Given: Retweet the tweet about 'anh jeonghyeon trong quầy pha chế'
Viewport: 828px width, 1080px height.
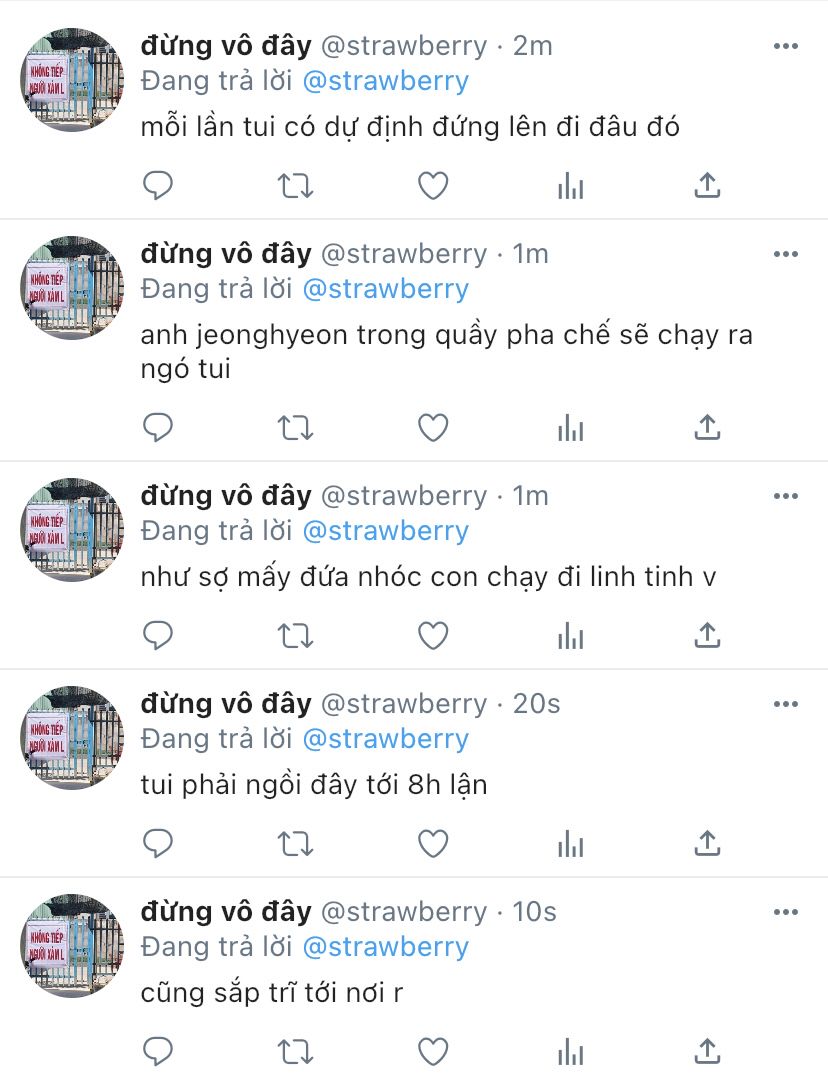Looking at the screenshot, I should coord(295,428).
